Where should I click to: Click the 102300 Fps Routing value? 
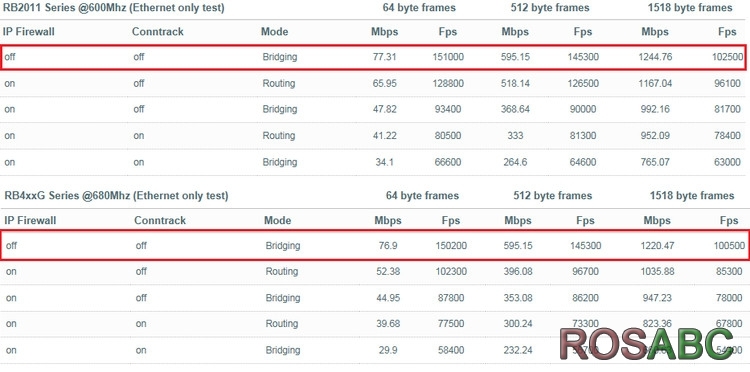451,272
